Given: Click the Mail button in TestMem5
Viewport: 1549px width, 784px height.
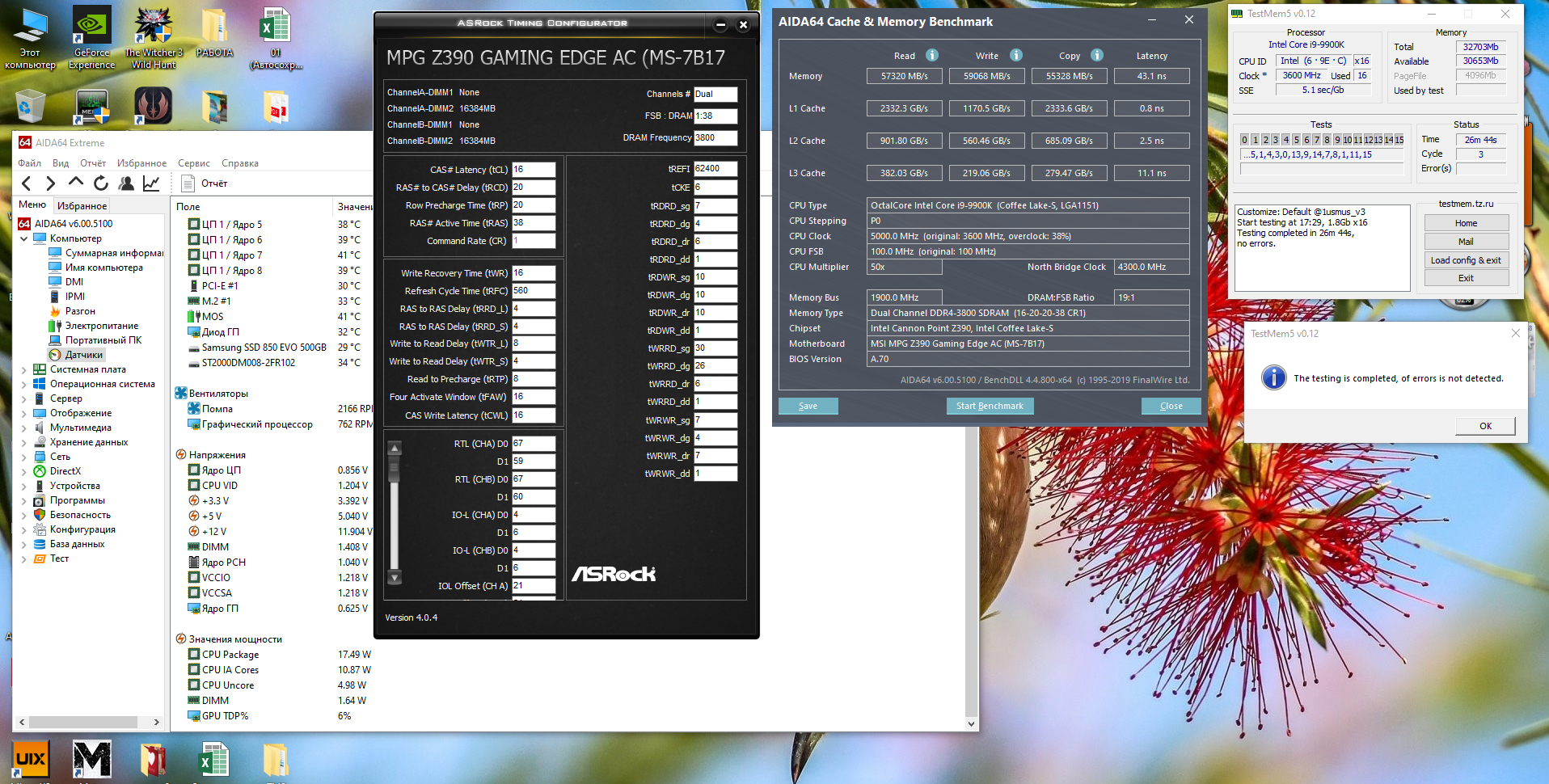Looking at the screenshot, I should 1466,242.
